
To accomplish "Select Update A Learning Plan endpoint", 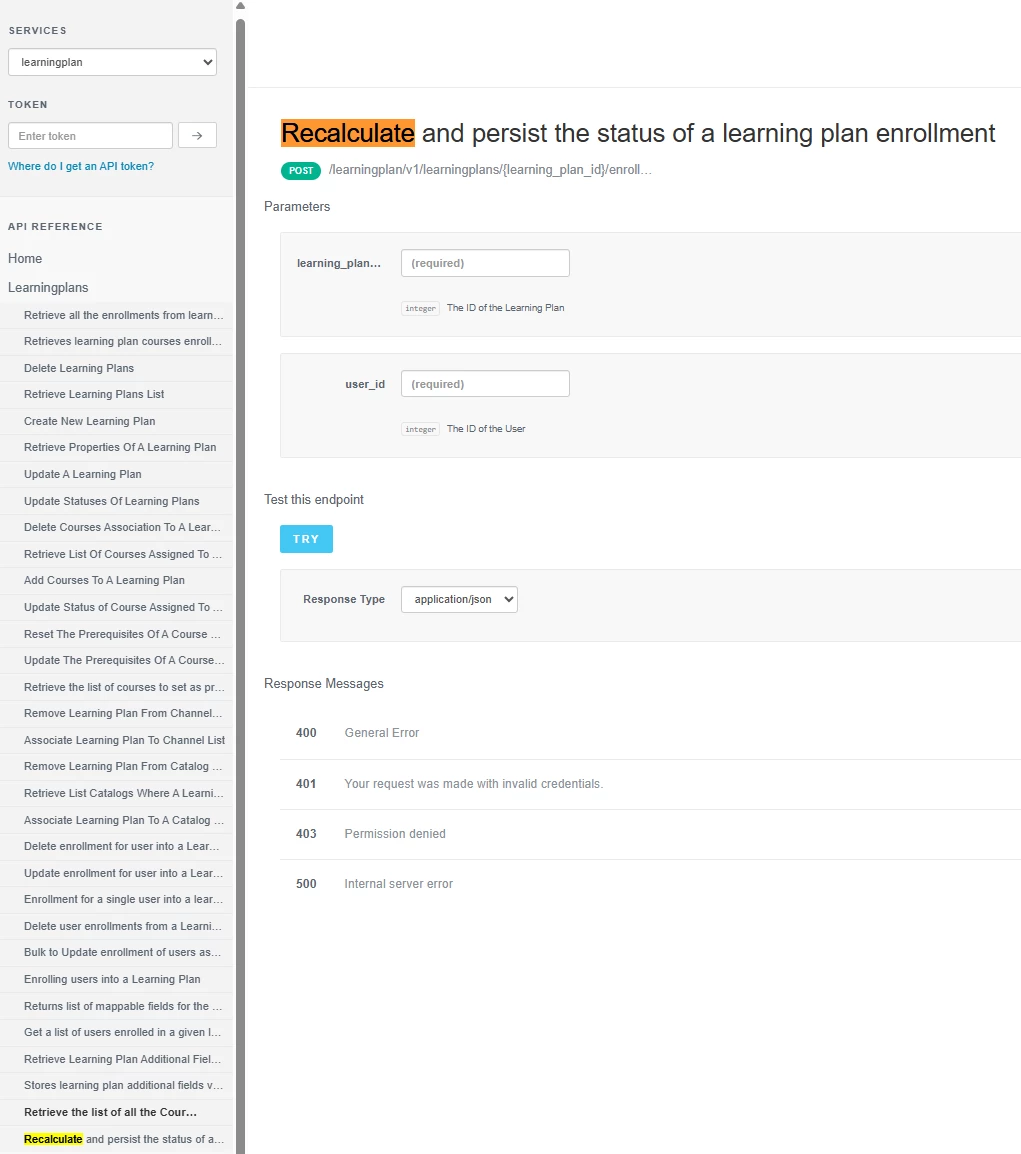I will tap(83, 474).
